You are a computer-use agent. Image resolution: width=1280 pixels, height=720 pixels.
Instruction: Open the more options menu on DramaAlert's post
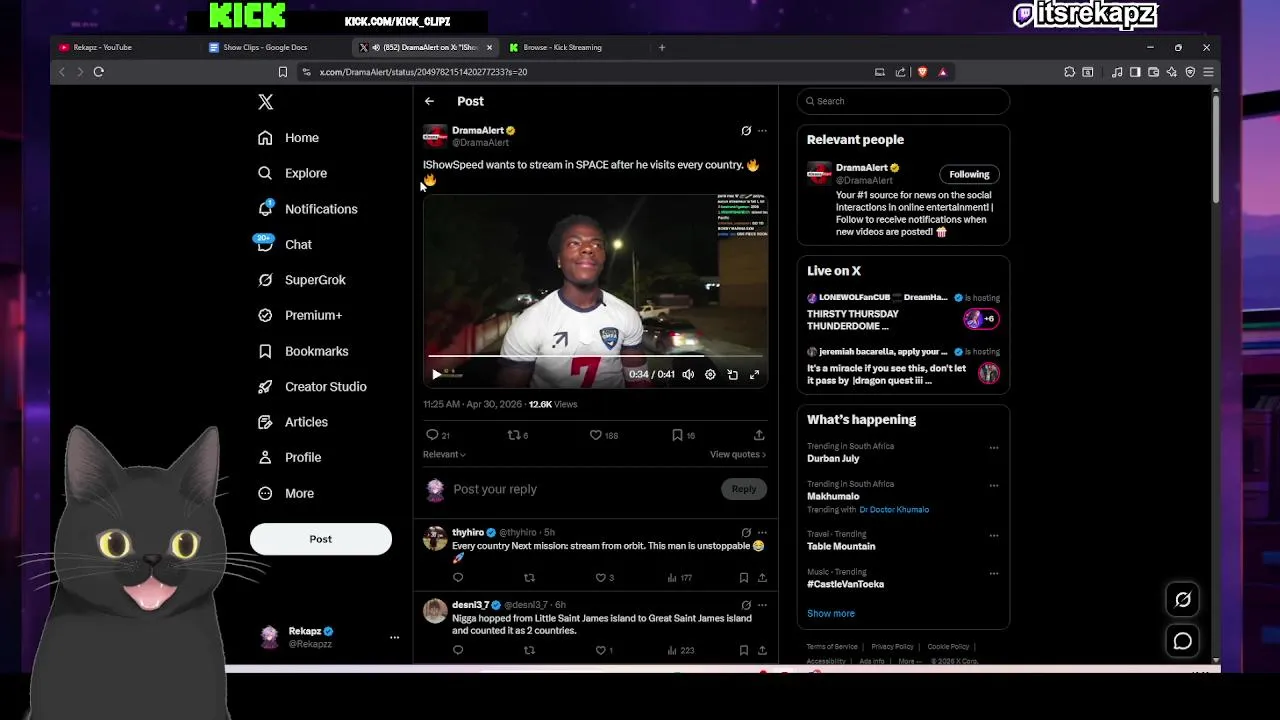[762, 131]
